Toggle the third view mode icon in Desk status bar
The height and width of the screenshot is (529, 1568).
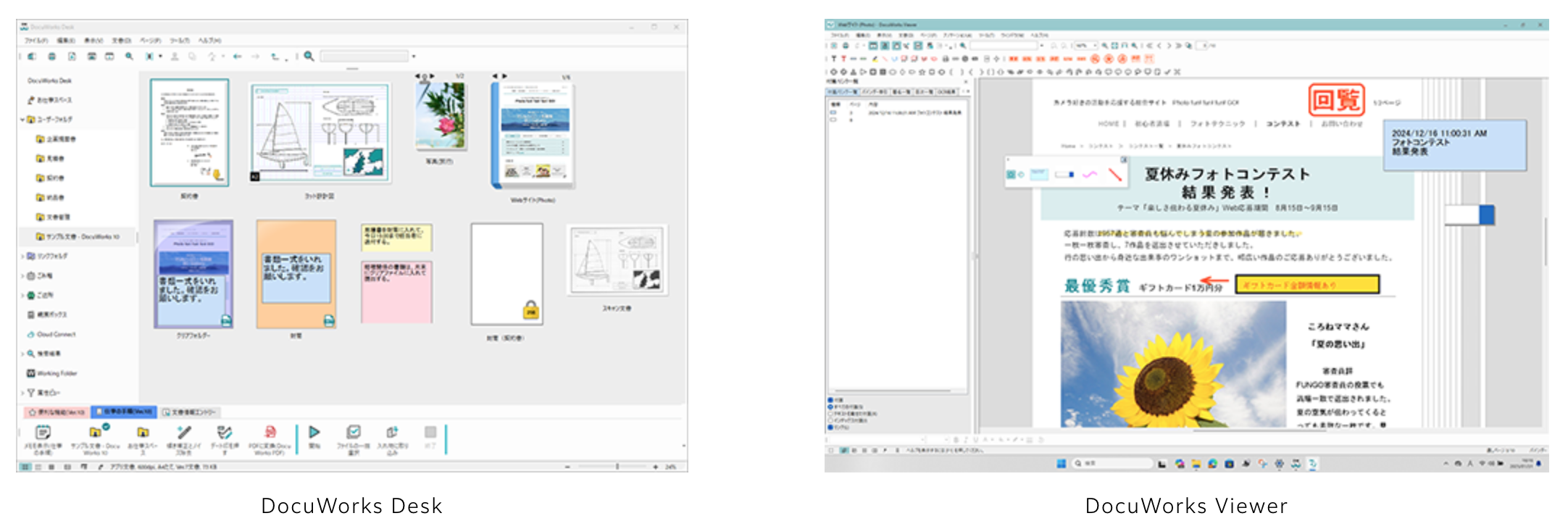tap(52, 467)
